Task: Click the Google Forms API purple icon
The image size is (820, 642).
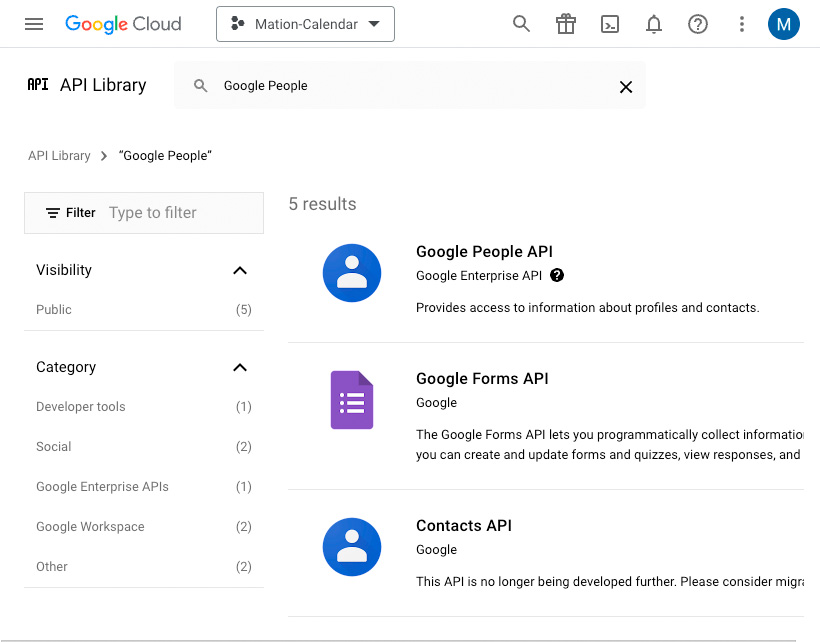Action: click(352, 400)
